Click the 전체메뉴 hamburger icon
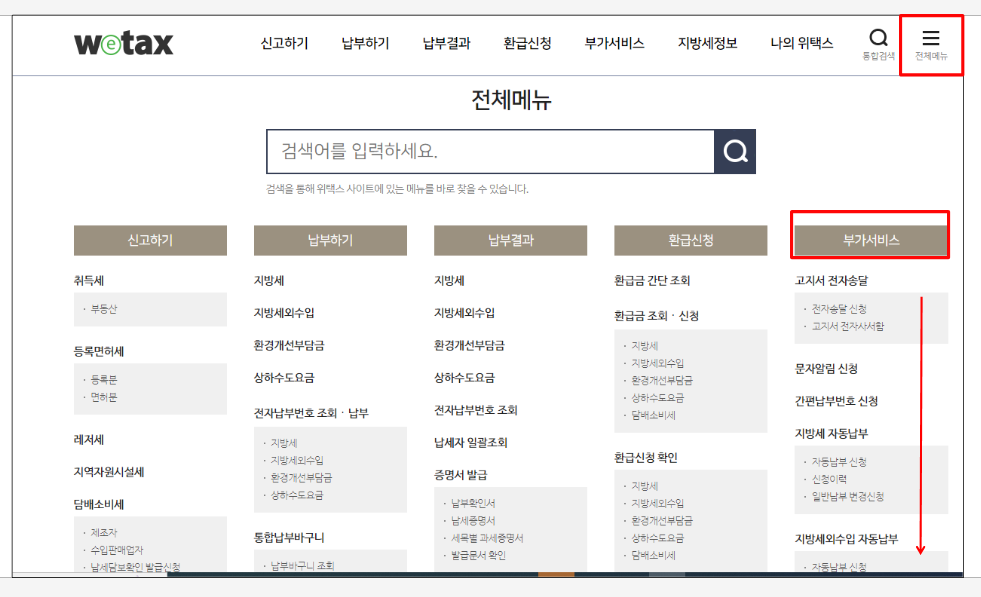The width and height of the screenshot is (981, 597). 931,38
